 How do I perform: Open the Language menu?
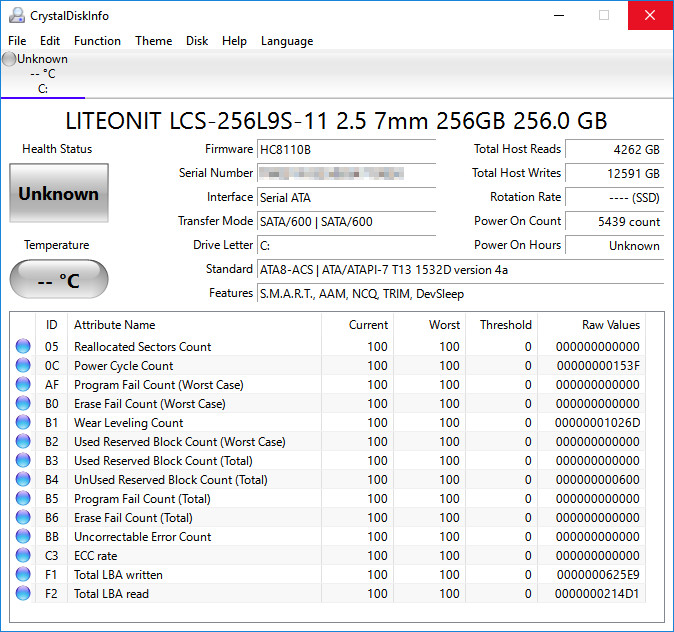point(287,41)
